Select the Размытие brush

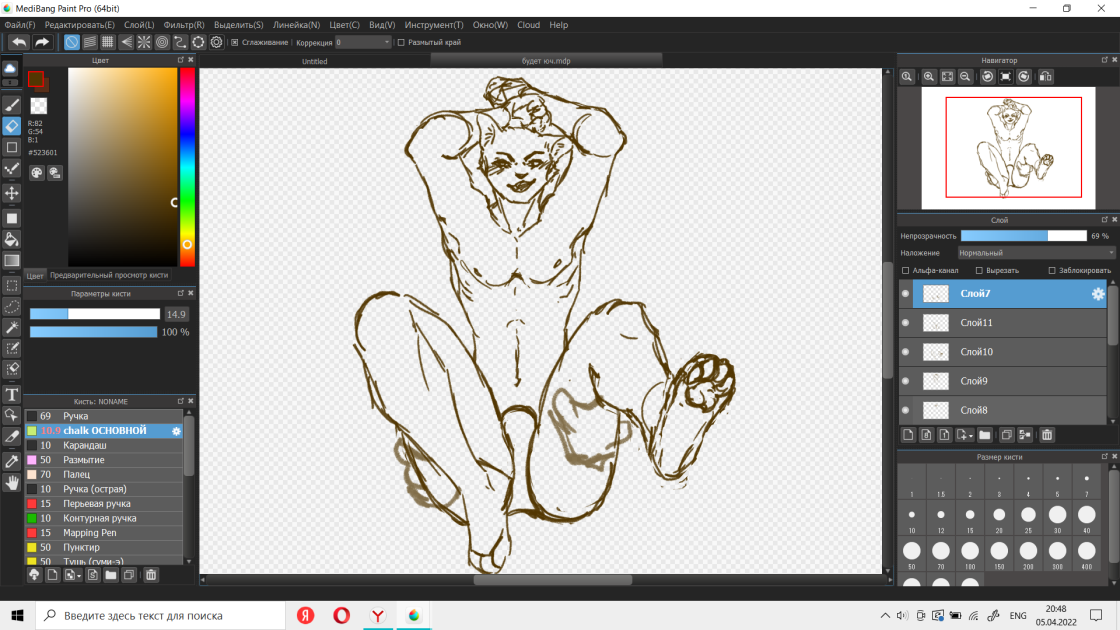104,460
